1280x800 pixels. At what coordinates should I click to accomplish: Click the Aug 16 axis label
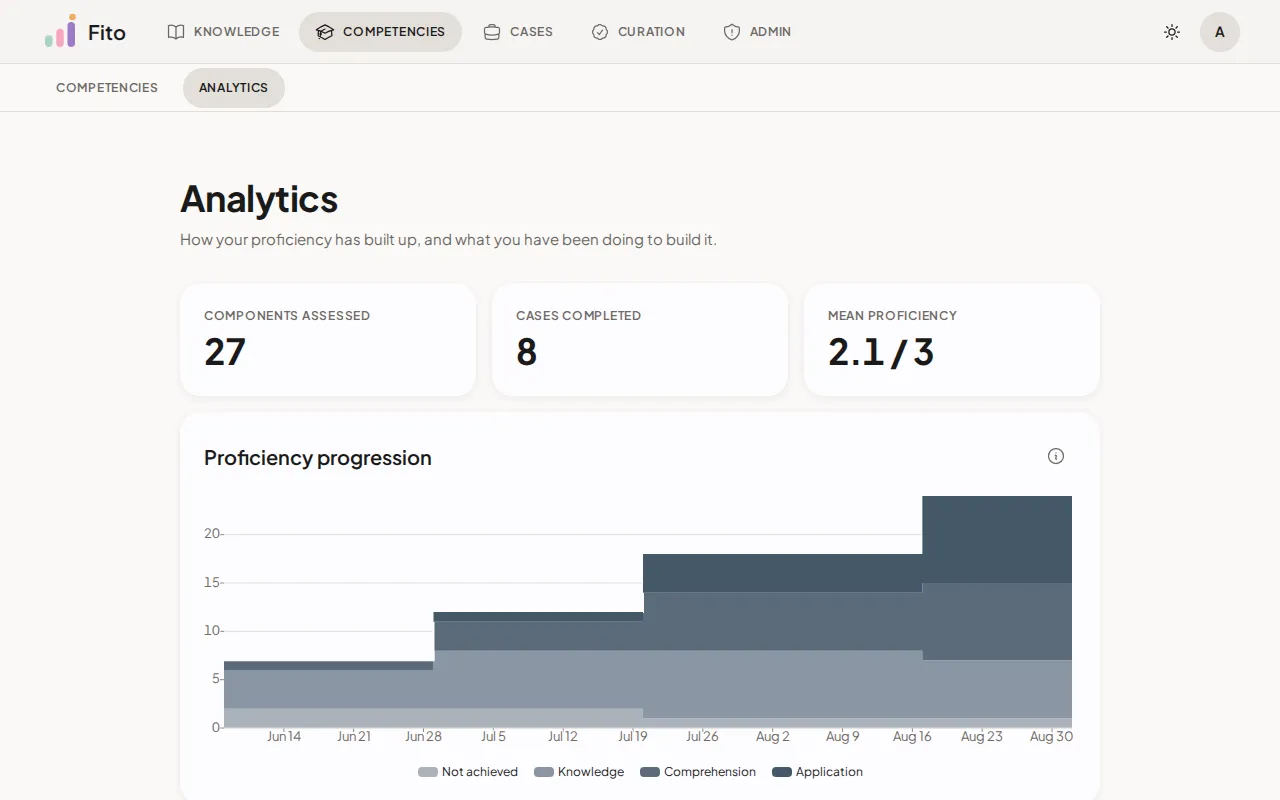tap(912, 737)
